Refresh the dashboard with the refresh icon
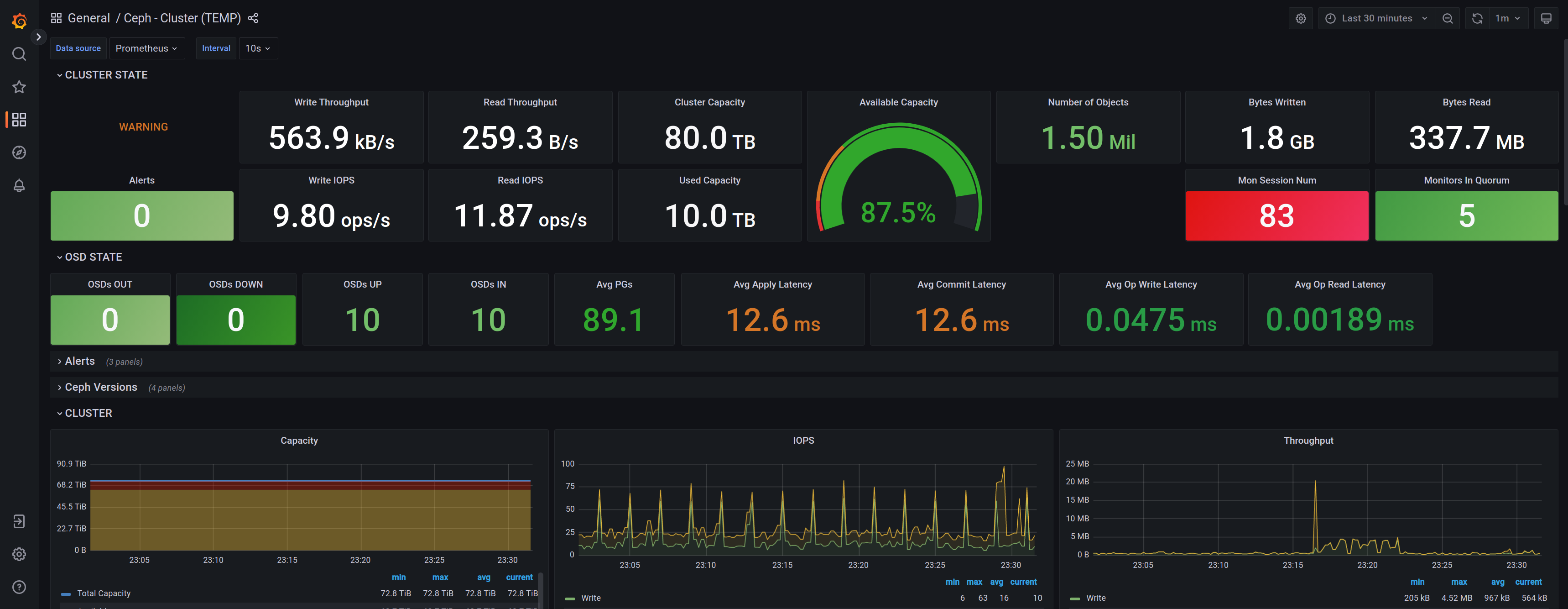 click(1477, 18)
